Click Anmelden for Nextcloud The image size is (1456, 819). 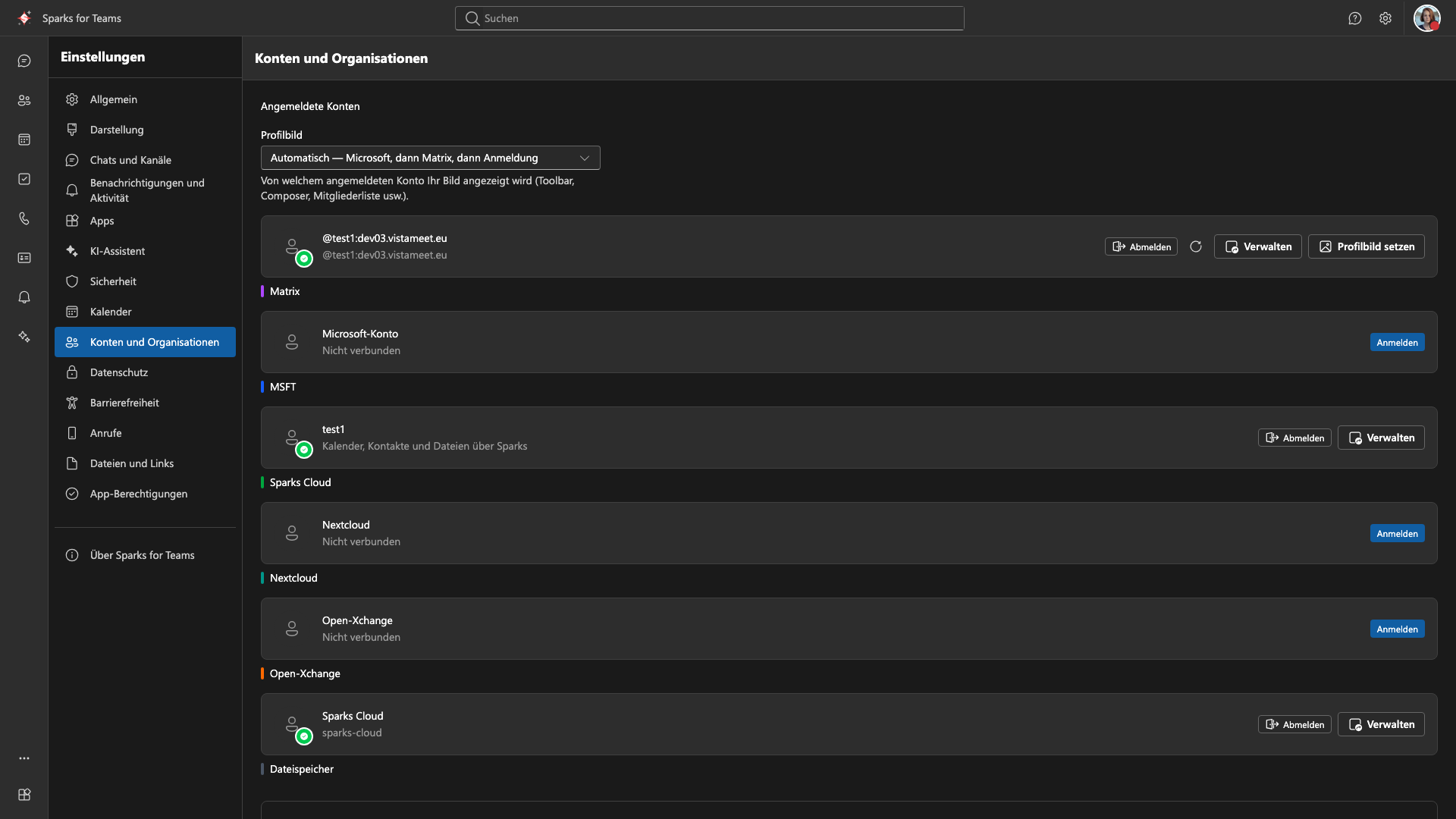point(1398,533)
